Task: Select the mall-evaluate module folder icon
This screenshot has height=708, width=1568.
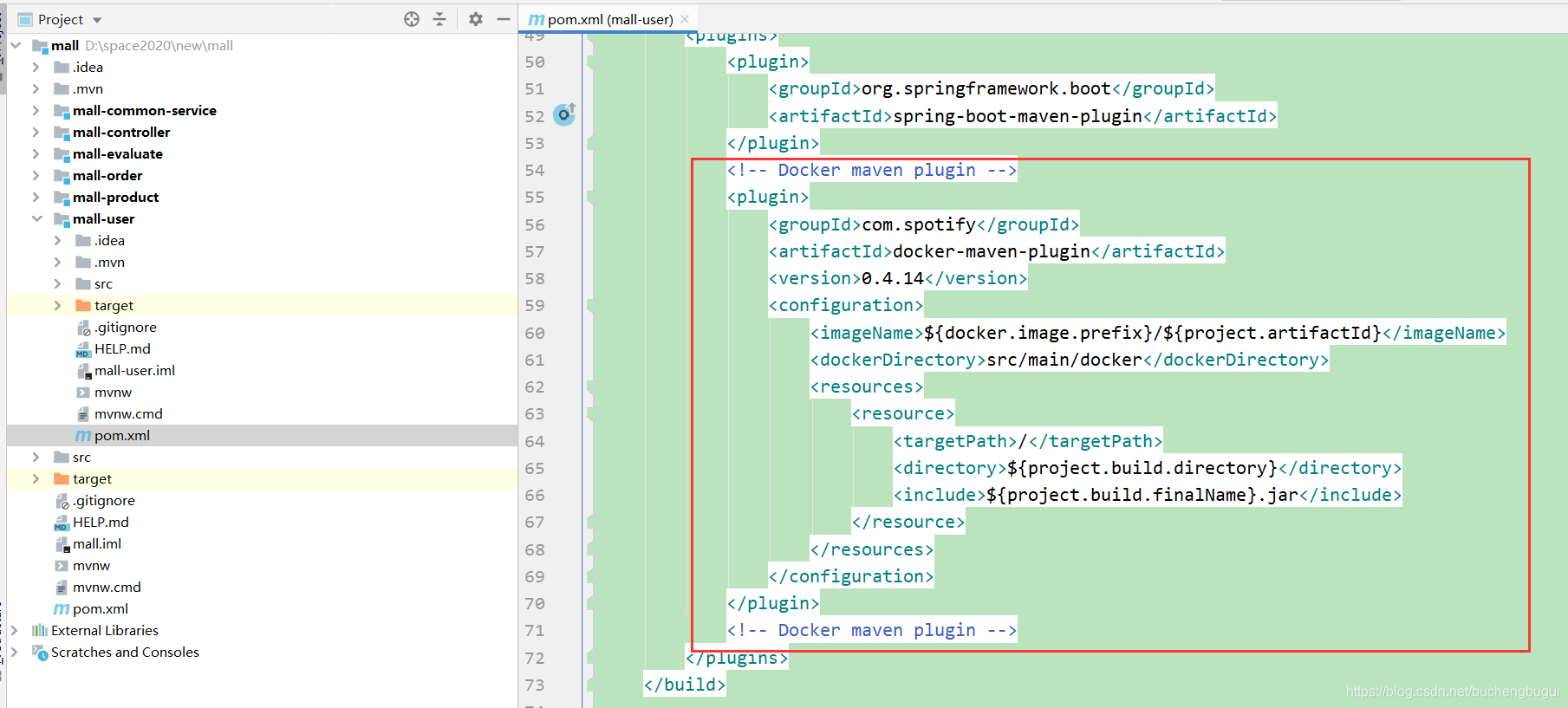Action: click(62, 153)
